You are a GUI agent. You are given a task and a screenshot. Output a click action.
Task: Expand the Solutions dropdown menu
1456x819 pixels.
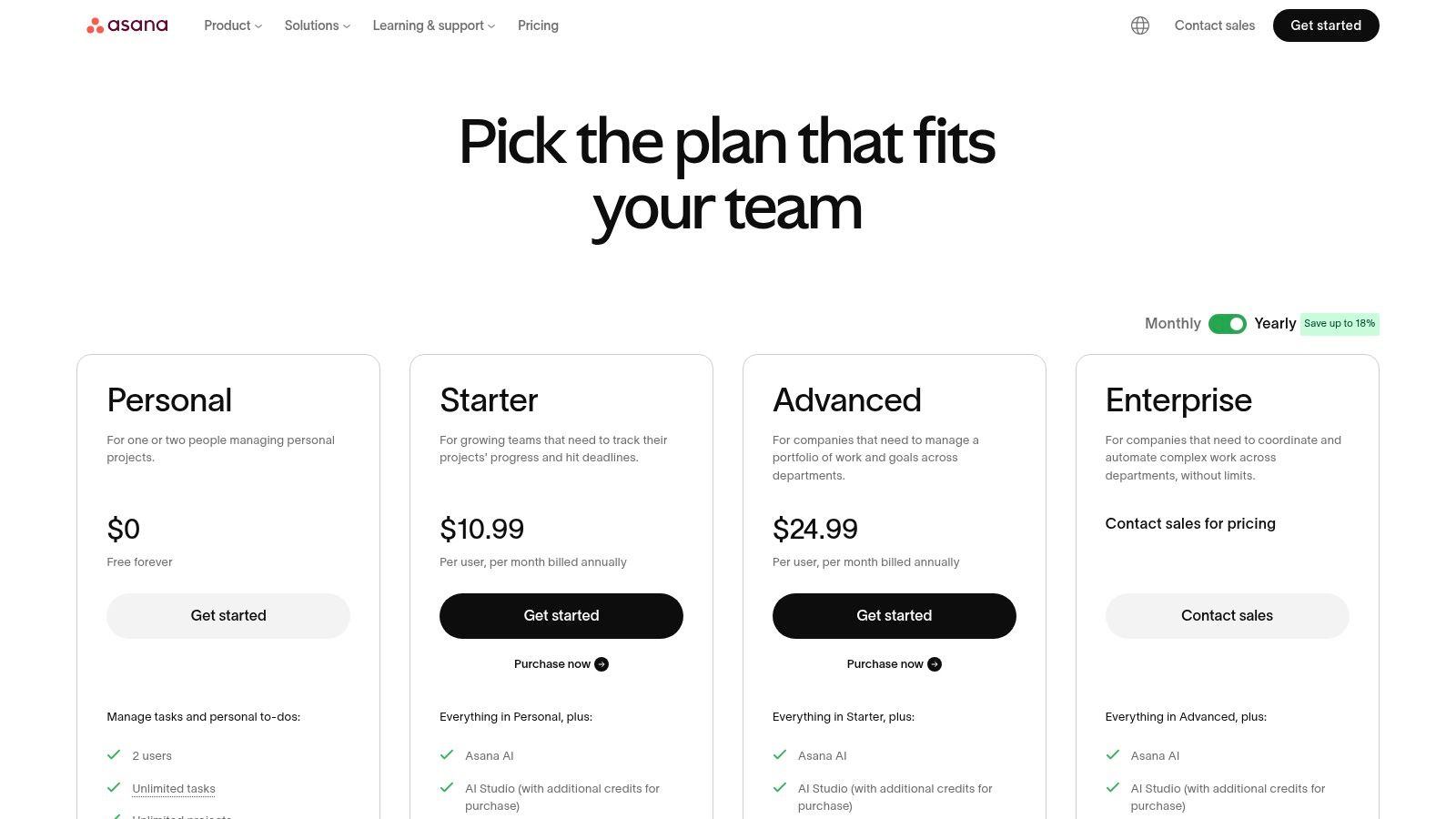click(x=317, y=25)
